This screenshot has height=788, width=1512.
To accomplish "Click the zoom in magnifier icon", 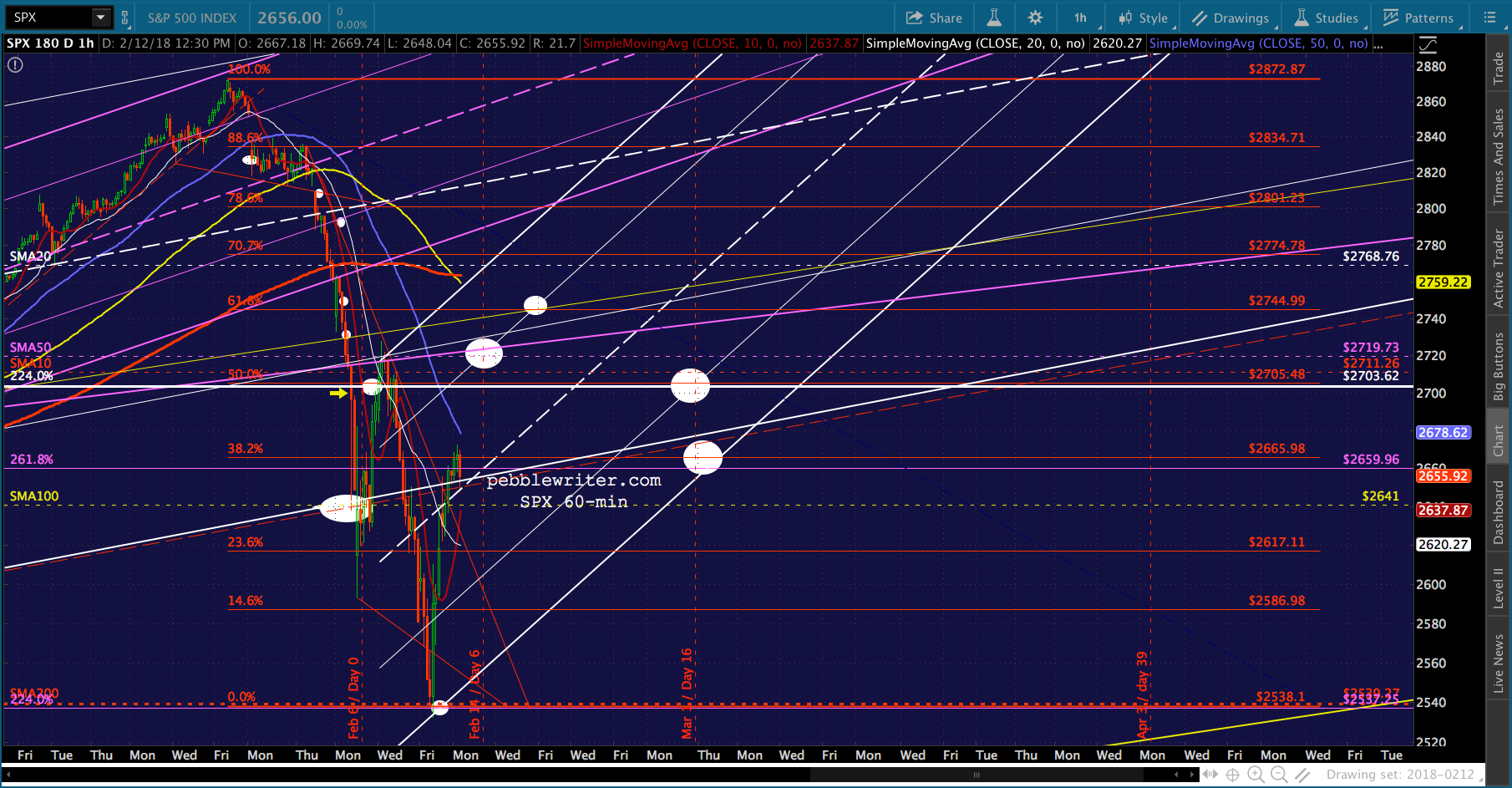I will click(1256, 775).
